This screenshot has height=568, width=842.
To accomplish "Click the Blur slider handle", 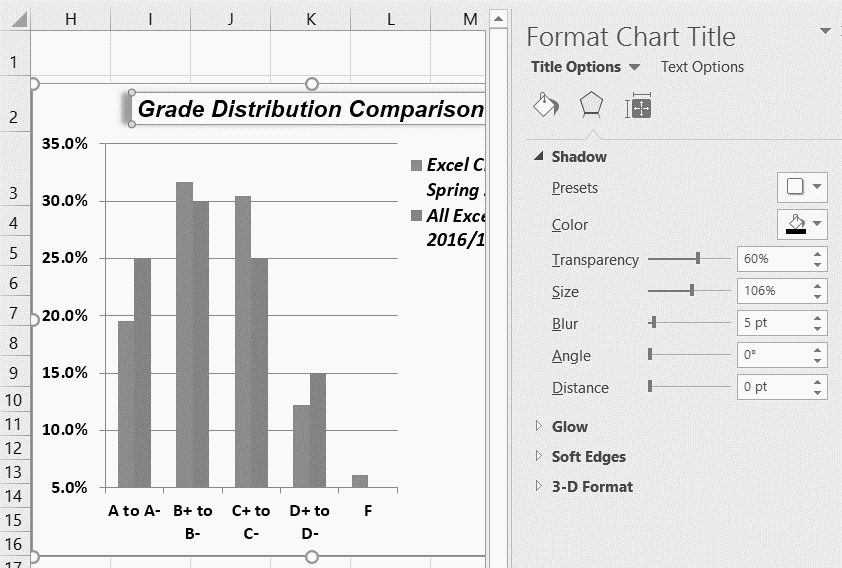I will (x=654, y=322).
